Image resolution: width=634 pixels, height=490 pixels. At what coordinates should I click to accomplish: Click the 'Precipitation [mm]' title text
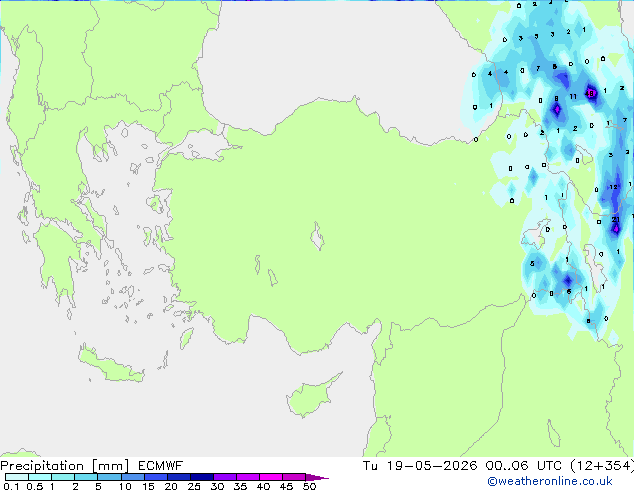point(65,466)
